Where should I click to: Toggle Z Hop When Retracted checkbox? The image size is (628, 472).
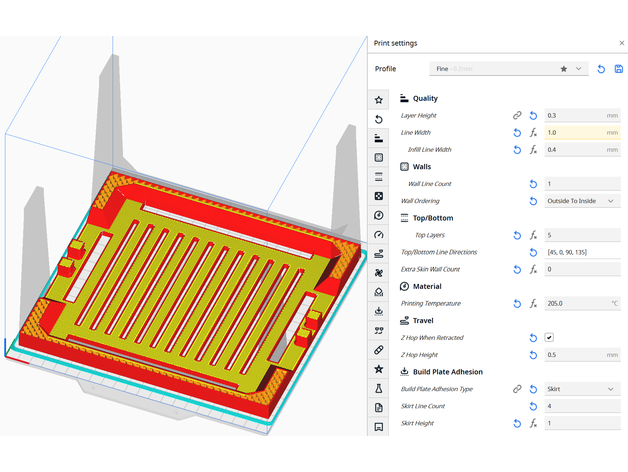549,338
